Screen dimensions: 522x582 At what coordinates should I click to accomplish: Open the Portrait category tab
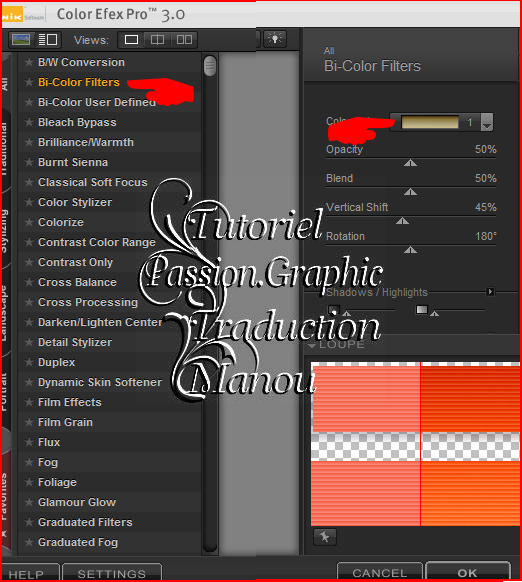coord(5,392)
